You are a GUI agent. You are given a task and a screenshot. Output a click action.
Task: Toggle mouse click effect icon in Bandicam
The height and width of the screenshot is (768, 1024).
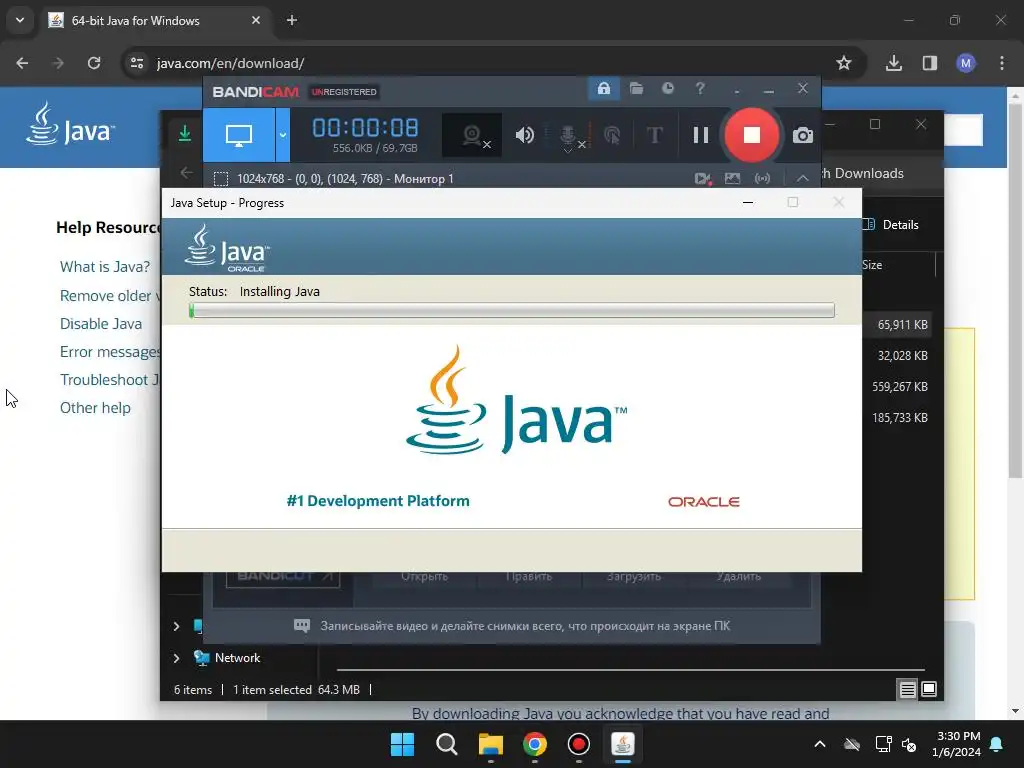click(x=612, y=135)
